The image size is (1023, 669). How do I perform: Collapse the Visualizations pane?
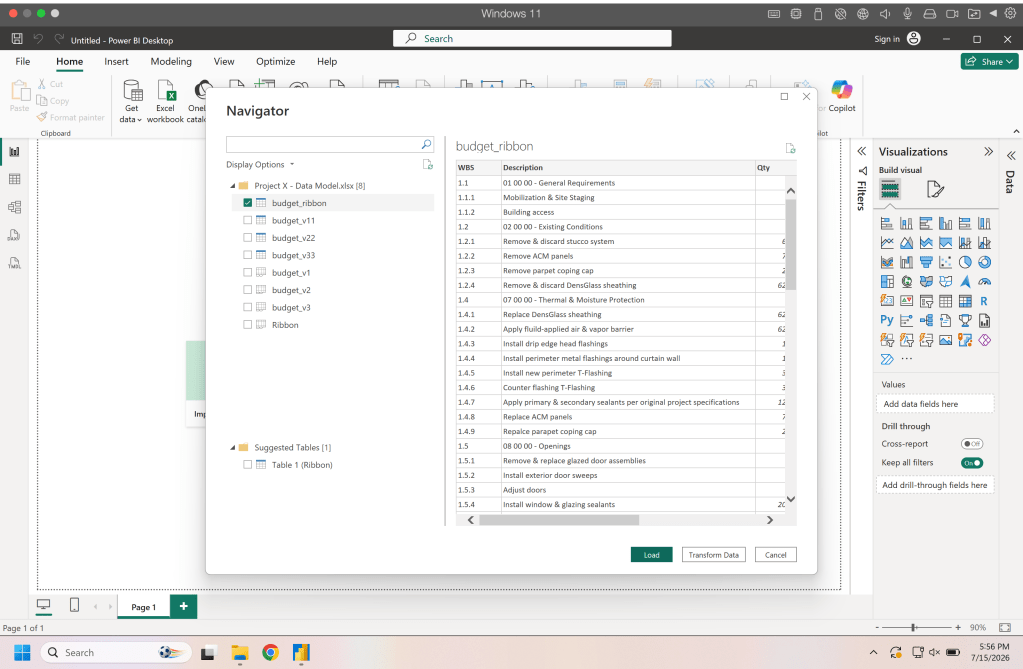[988, 151]
